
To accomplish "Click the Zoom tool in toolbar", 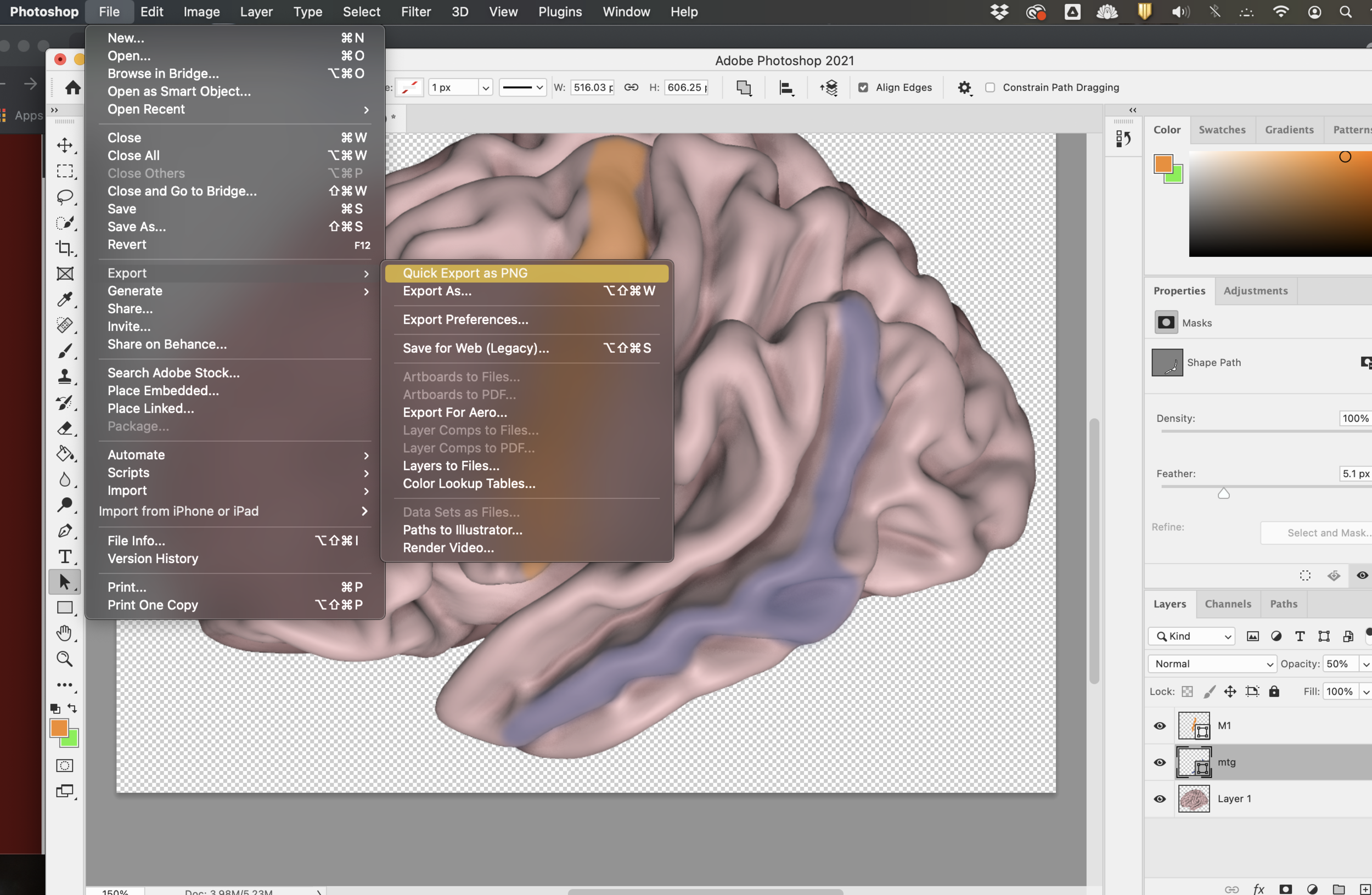I will point(64,660).
